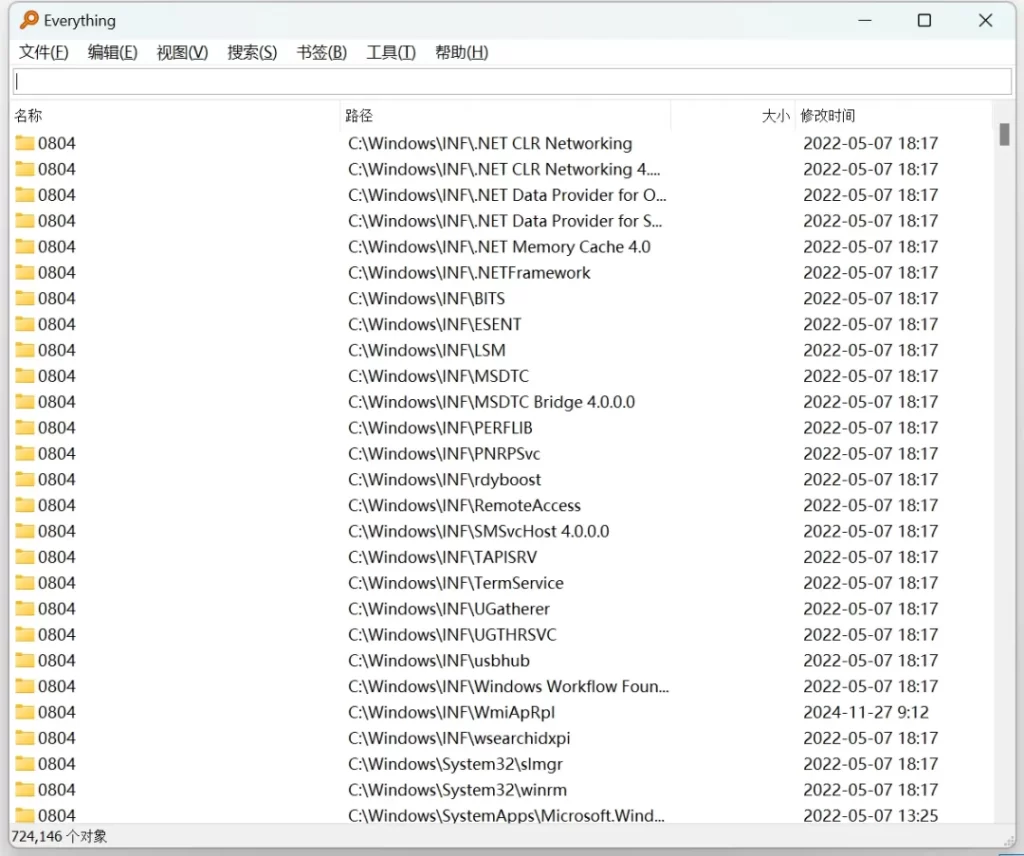Select folder icon for INF\TAPISRV row
This screenshot has width=1024, height=856.
point(25,557)
